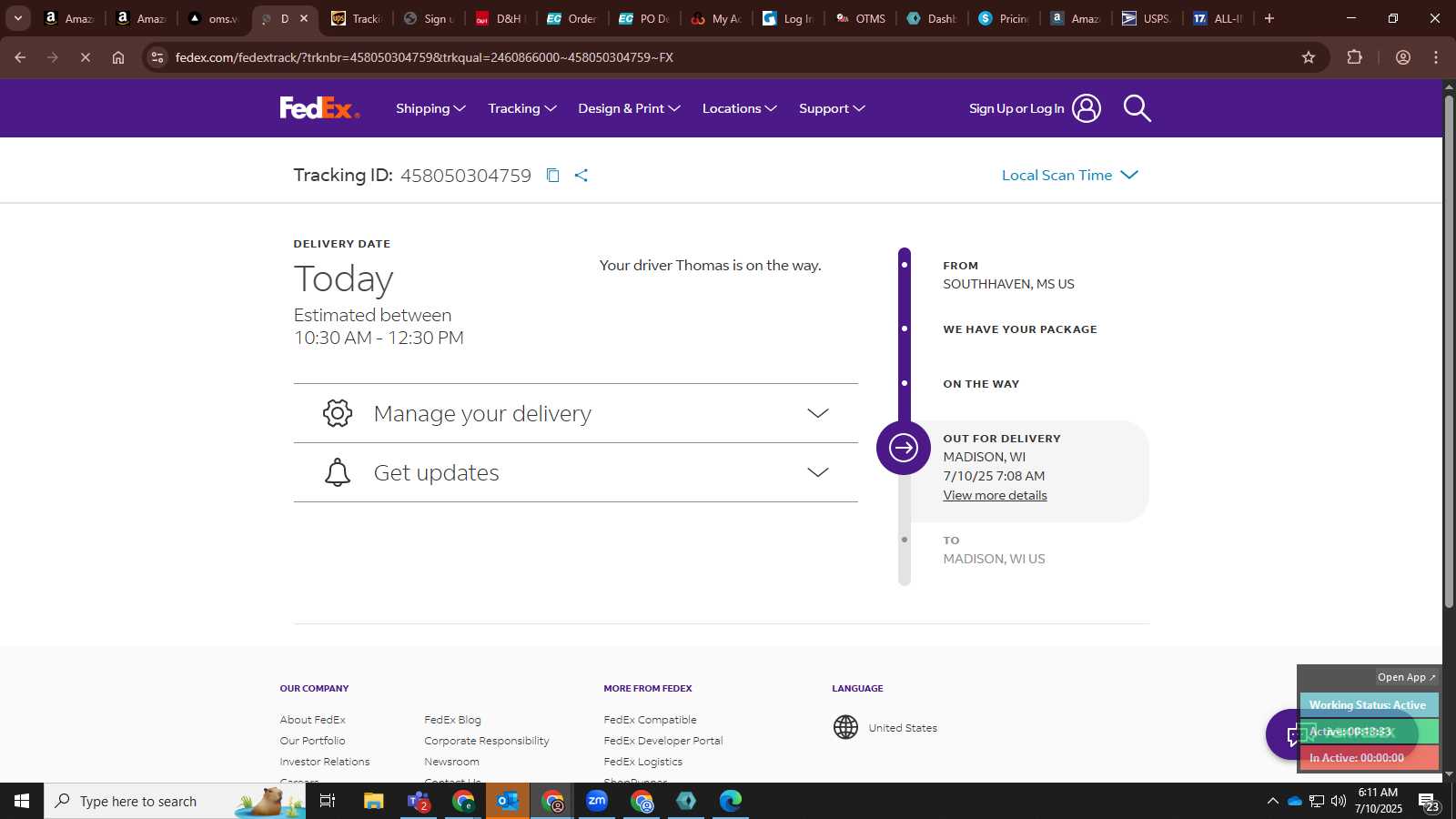Click the tracking number 458050304759
Screen dimensions: 1456x819
(x=466, y=175)
